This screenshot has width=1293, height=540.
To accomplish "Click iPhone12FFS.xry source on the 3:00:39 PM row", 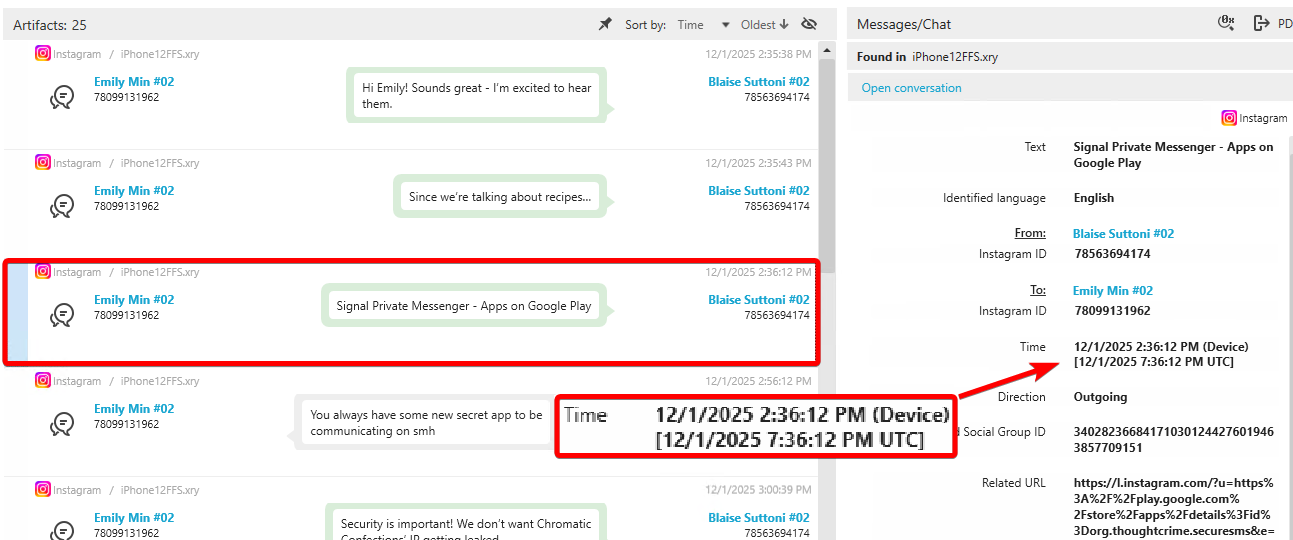I will click(160, 490).
